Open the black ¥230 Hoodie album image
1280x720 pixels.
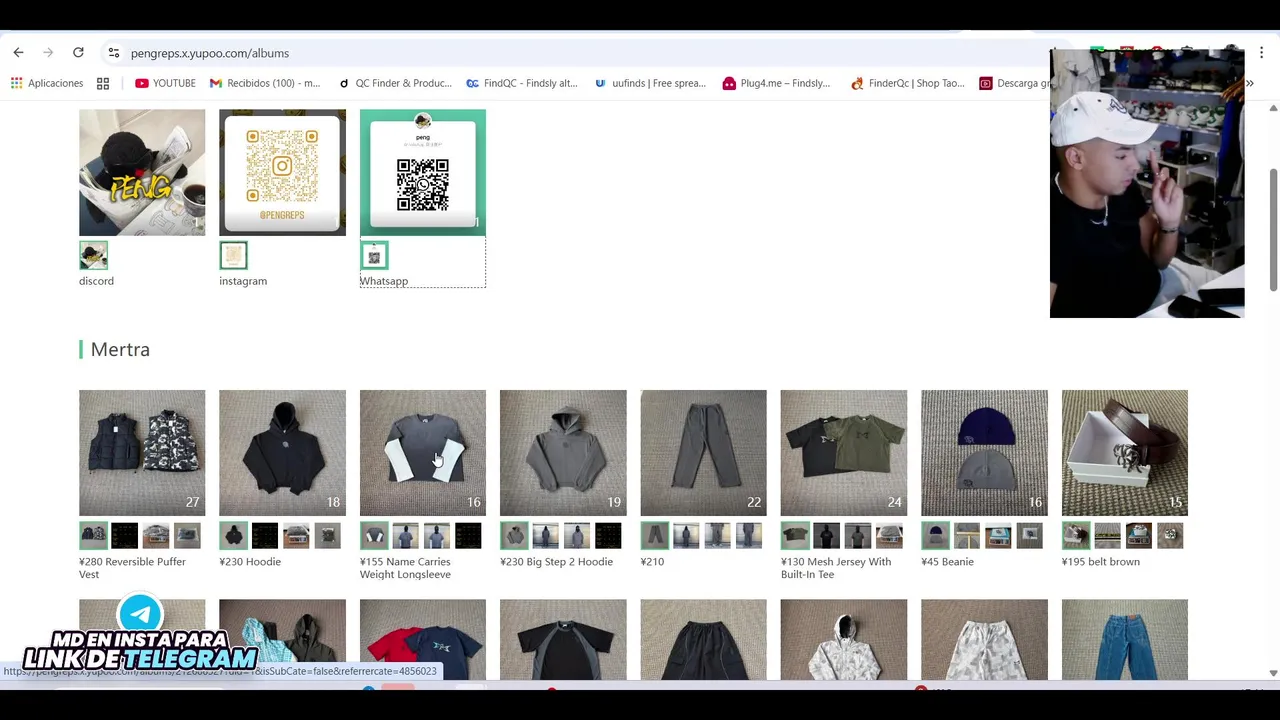click(x=282, y=453)
